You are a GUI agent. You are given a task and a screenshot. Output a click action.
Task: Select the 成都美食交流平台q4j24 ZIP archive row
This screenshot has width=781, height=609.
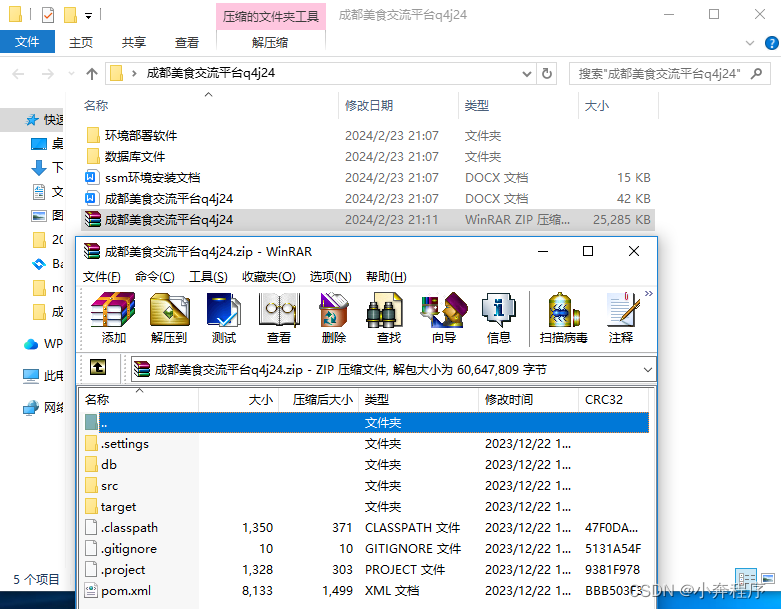point(368,220)
